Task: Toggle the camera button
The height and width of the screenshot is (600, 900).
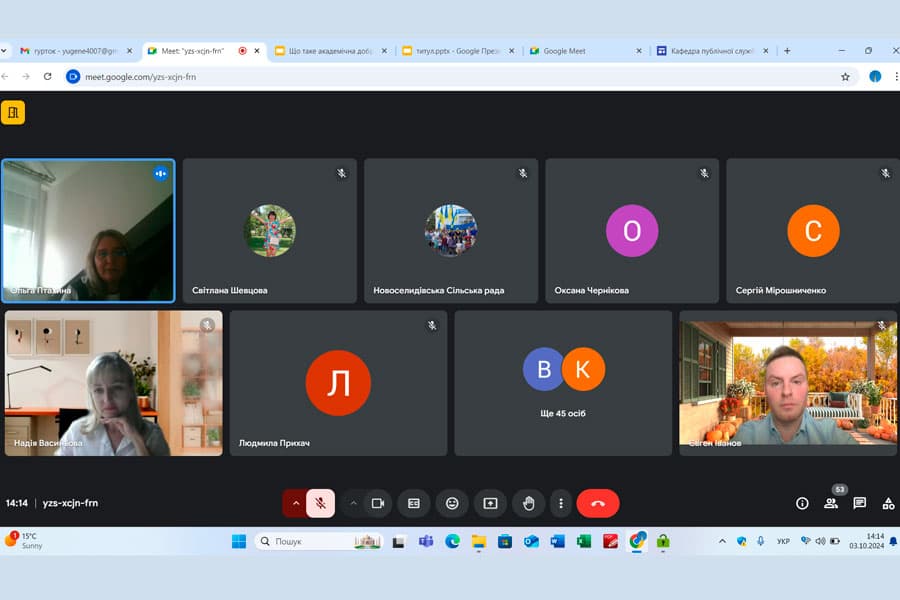Action: point(378,504)
